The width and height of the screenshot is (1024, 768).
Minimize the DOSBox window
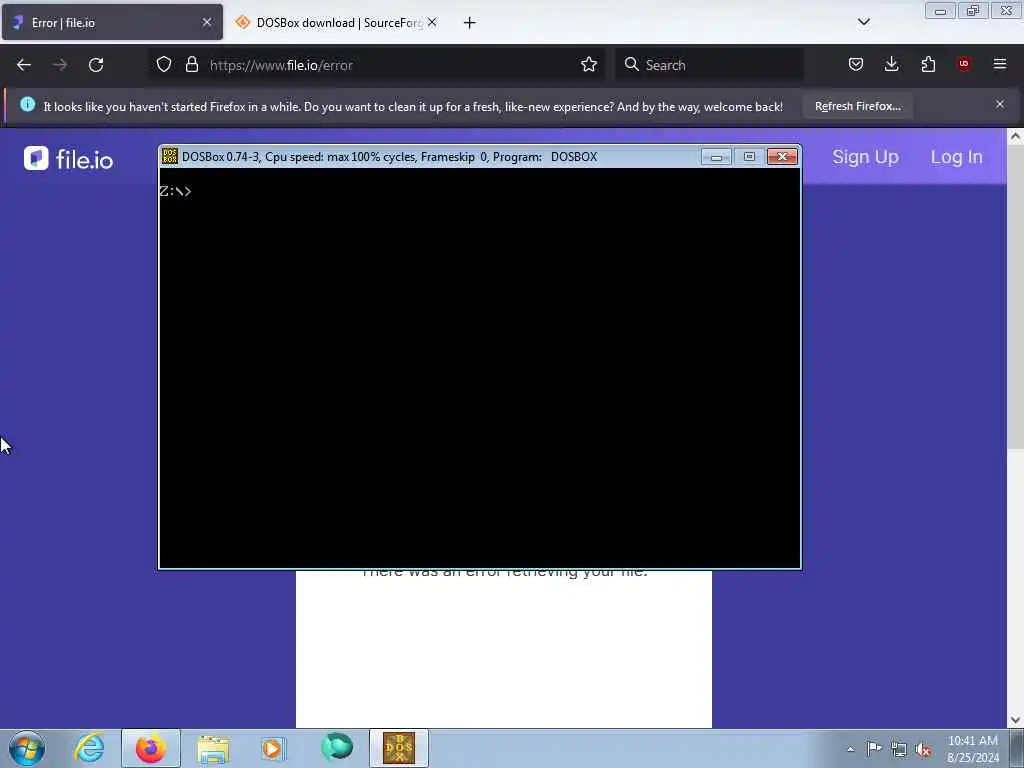(716, 157)
